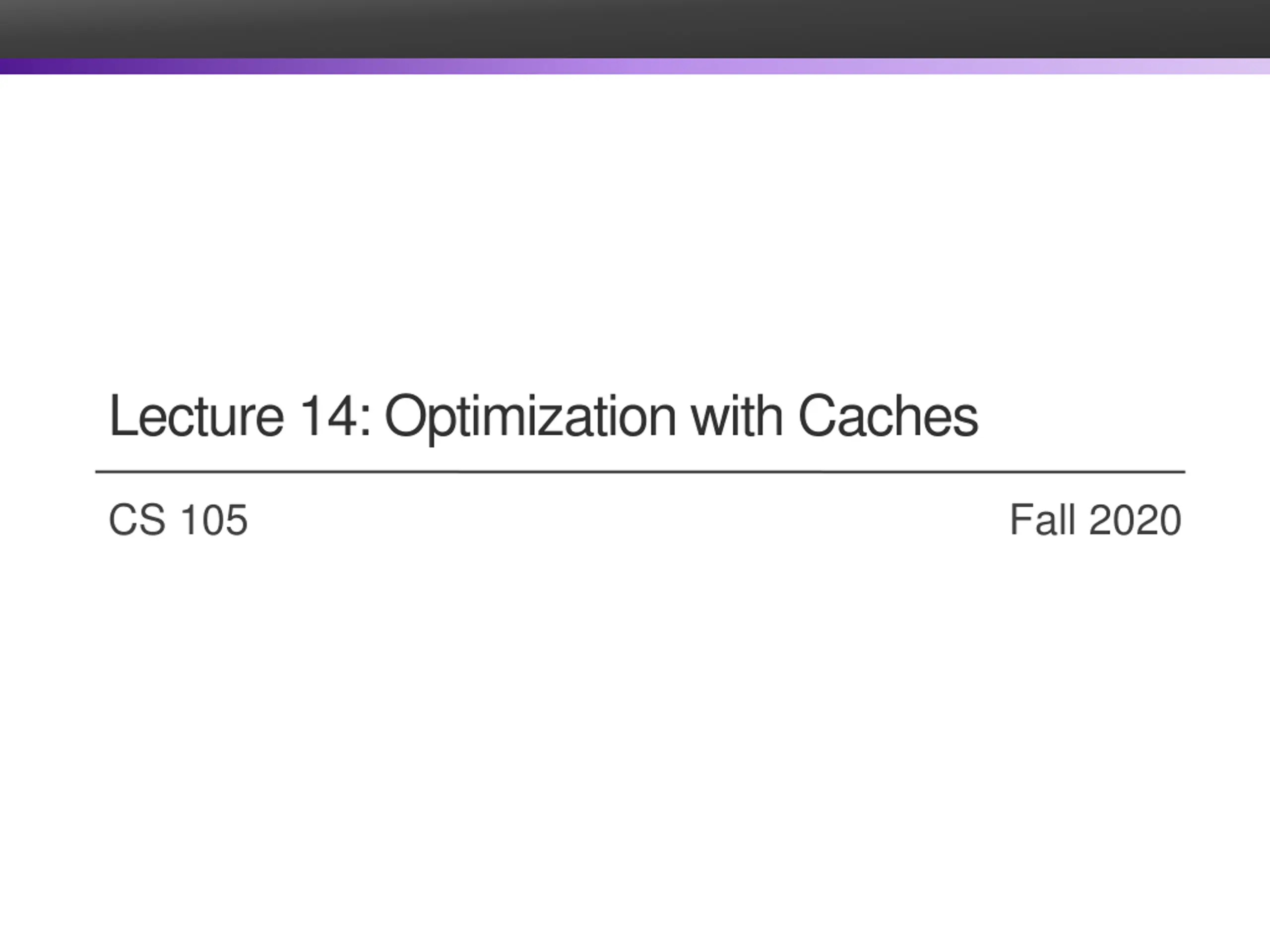
Task: Click the colon after "14" in the title
Action: 366,422
